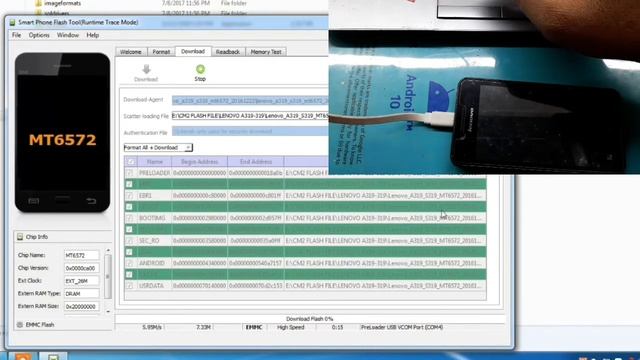Click the Scatter-loading File path field

(x=250, y=116)
